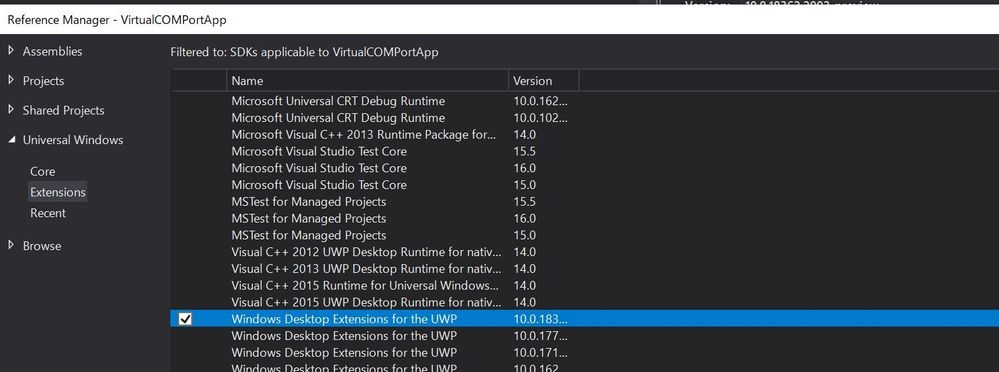
Task: Select the Browse category label
Action: [42, 245]
